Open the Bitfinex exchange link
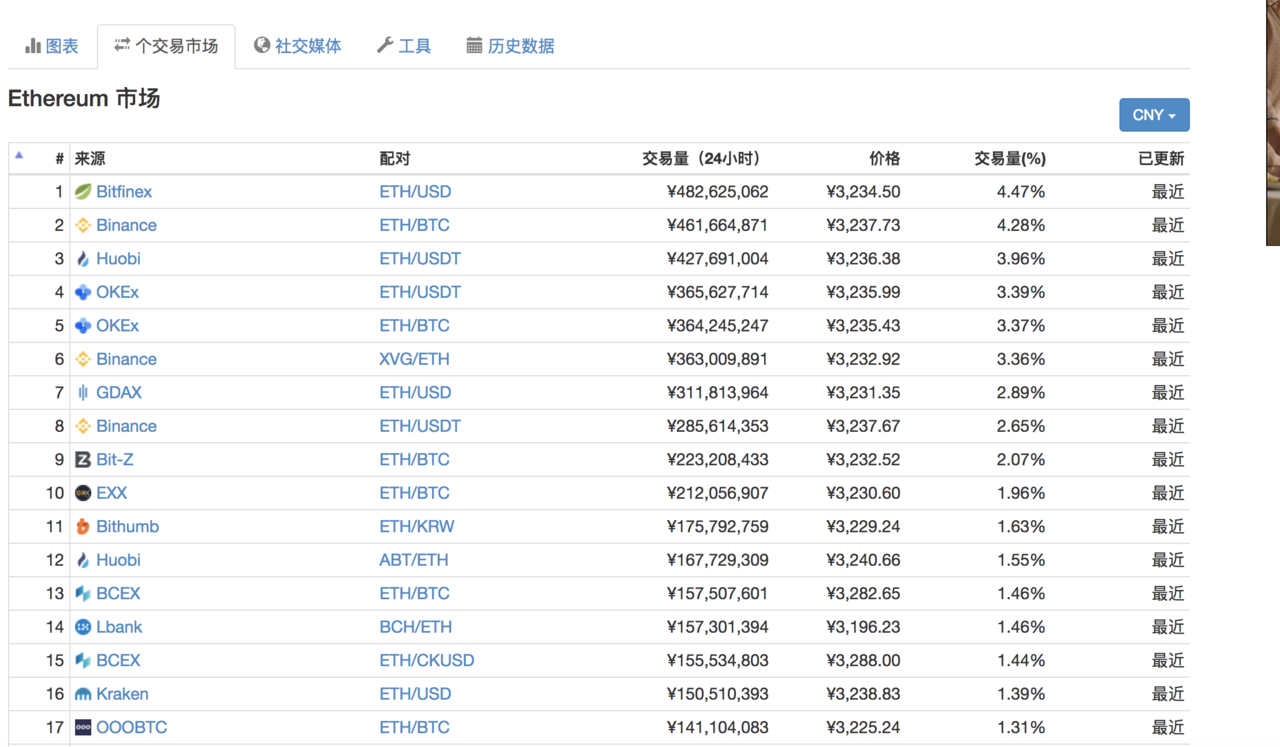The width and height of the screenshot is (1280, 747). point(124,192)
